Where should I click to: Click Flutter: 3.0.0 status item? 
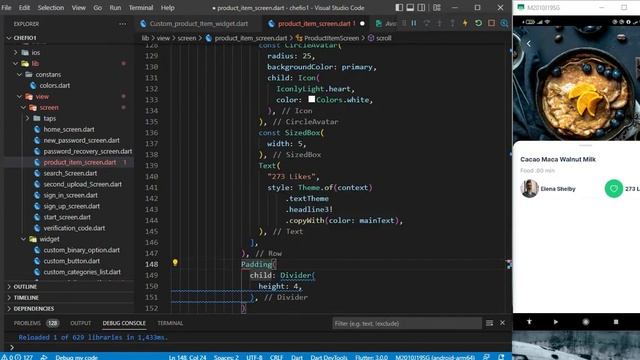[371, 357]
